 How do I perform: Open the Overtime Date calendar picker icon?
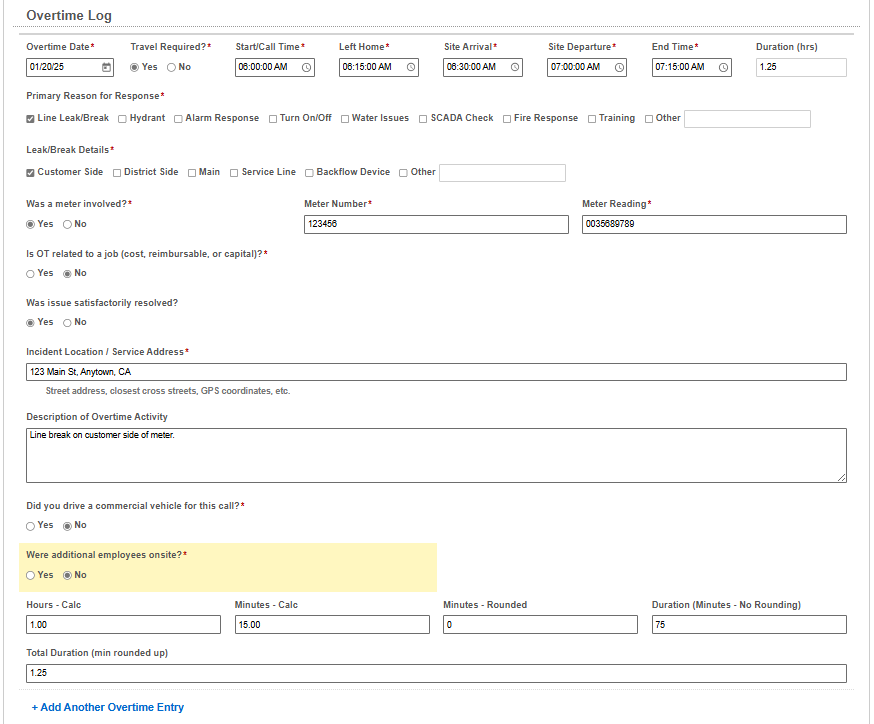click(x=107, y=68)
